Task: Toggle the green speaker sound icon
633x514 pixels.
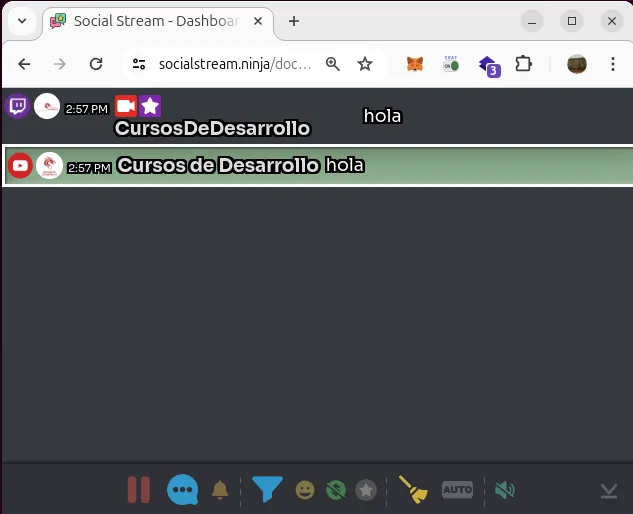Action: pyautogui.click(x=505, y=490)
